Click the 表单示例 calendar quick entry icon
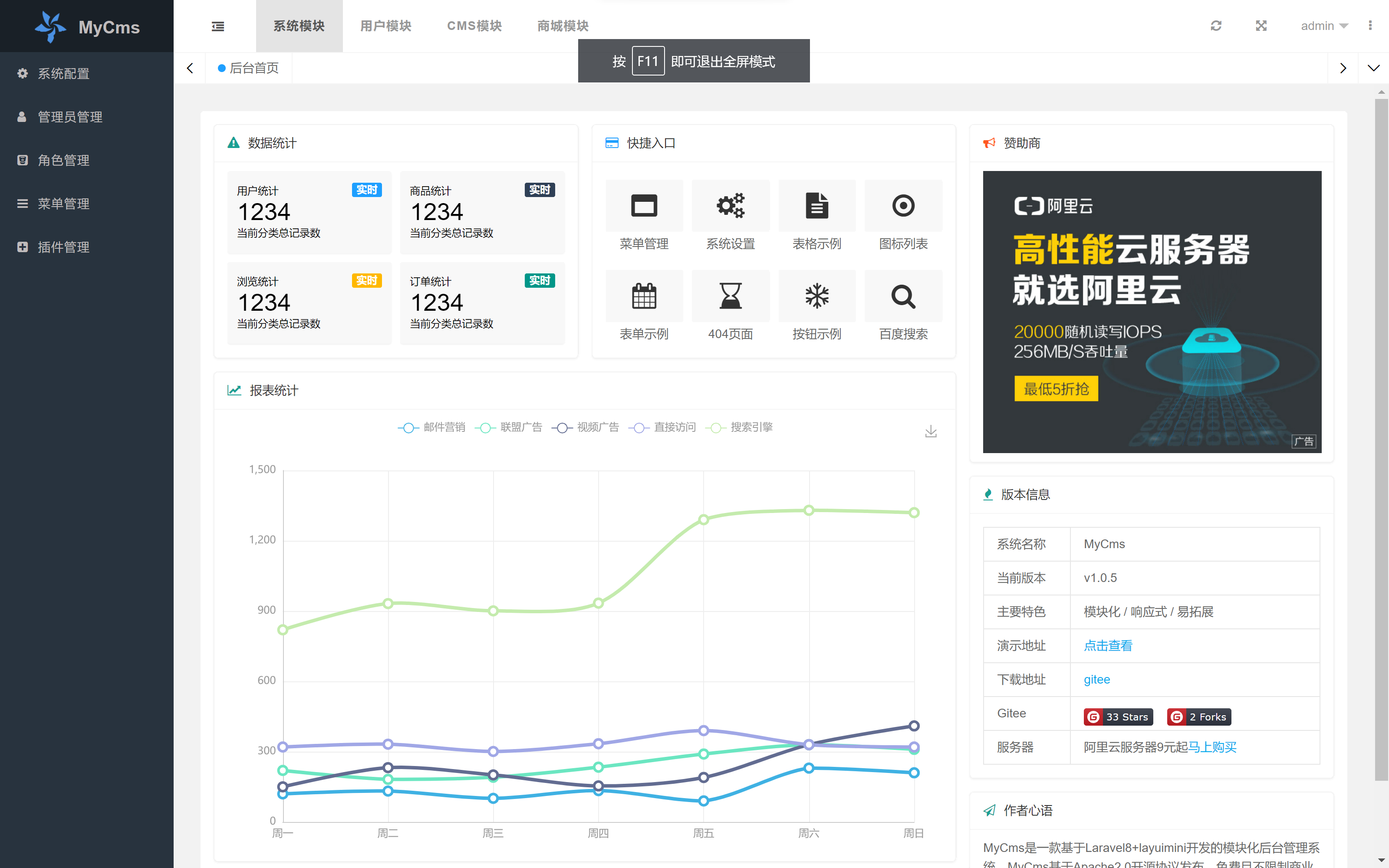1389x868 pixels. coord(644,296)
